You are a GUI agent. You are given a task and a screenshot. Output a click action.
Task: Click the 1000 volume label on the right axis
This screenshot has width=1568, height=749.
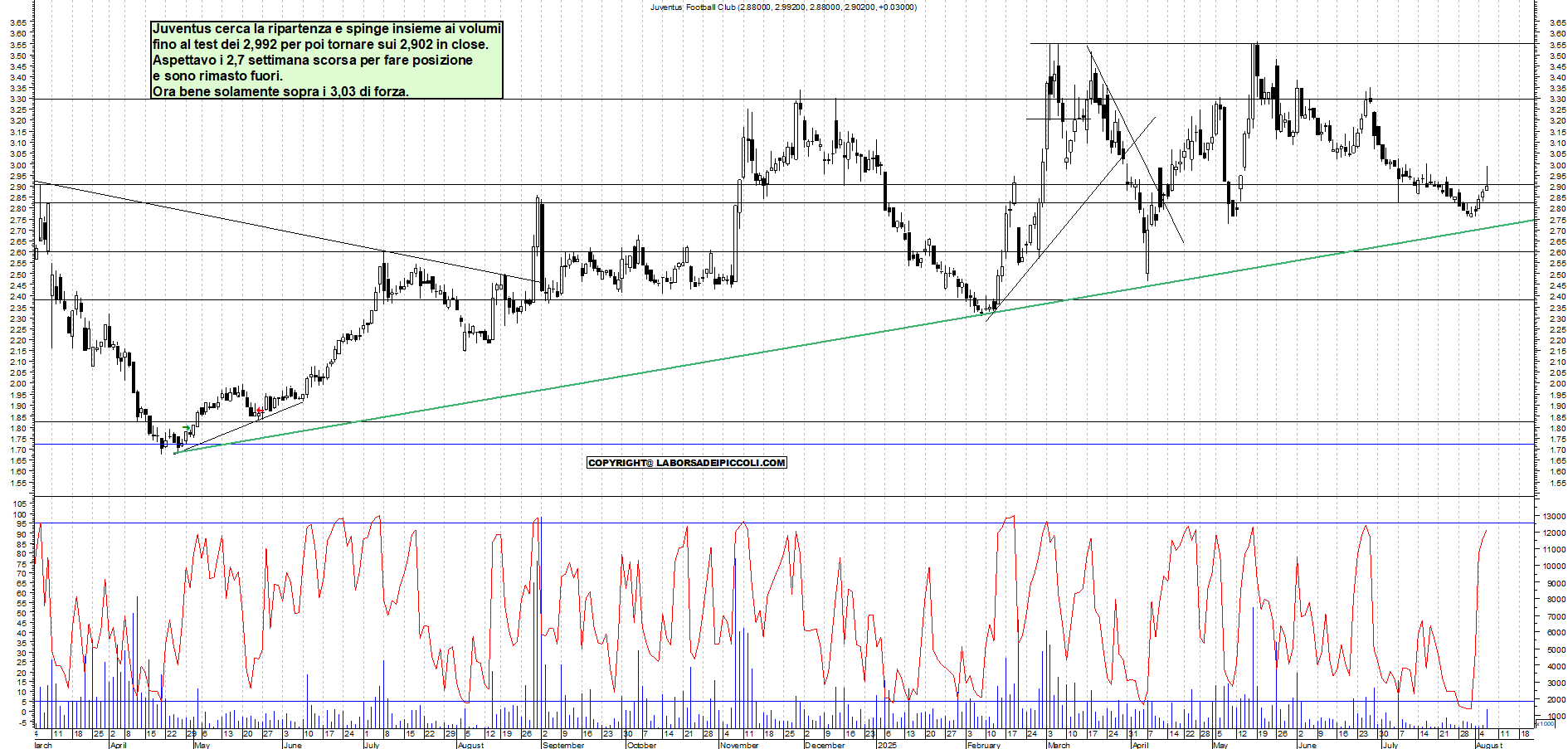tap(1556, 716)
